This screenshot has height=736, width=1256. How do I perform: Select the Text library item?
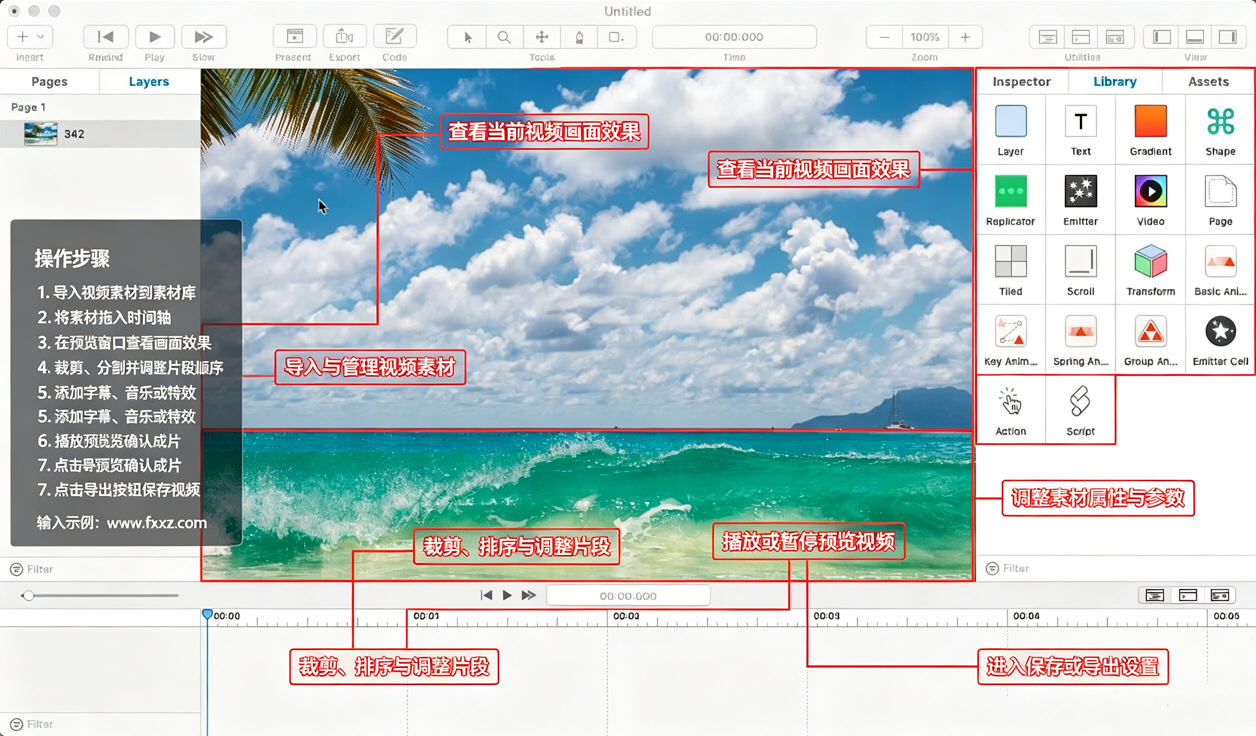tap(1080, 130)
